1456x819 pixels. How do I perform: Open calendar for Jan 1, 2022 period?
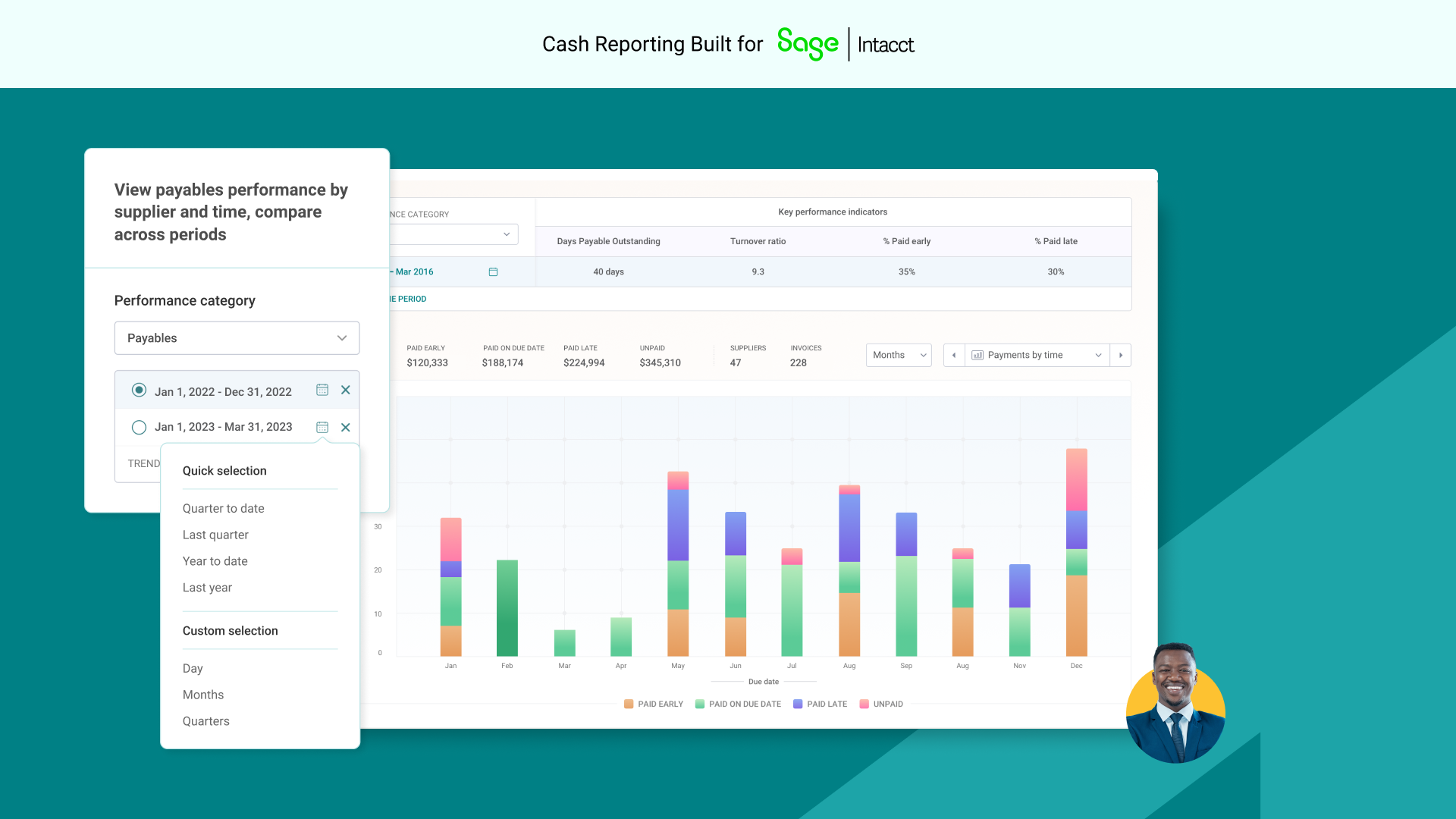tap(322, 390)
